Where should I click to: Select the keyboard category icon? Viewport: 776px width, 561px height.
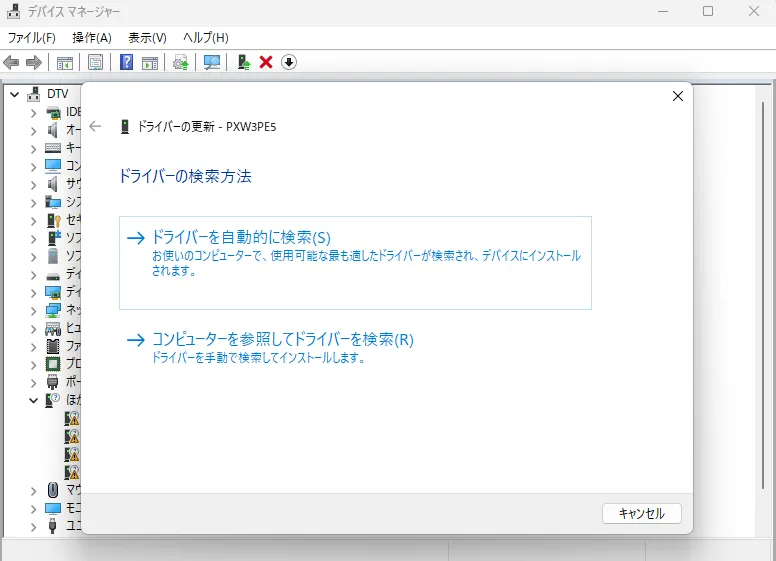[53, 147]
